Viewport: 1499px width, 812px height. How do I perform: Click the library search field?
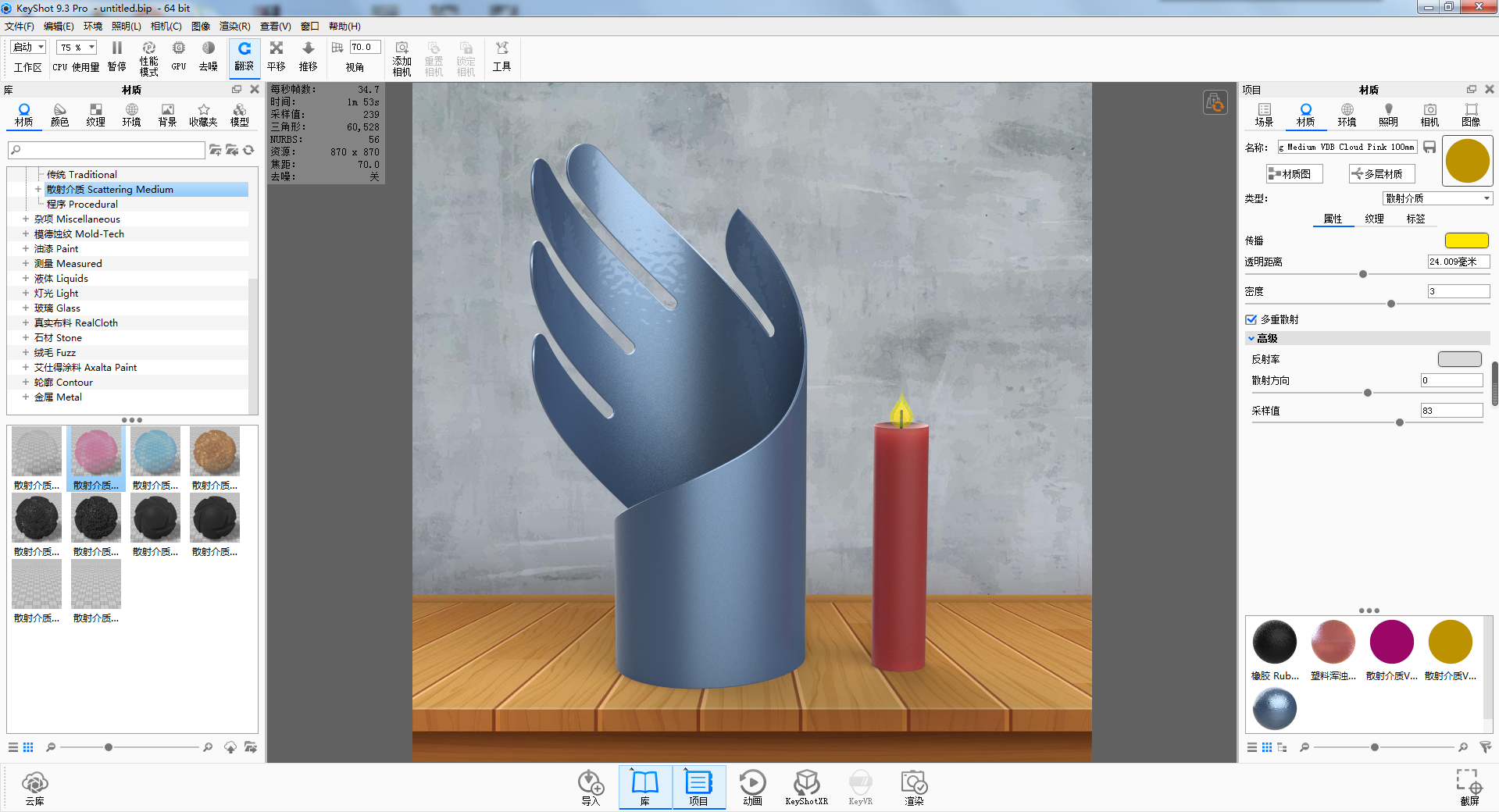pyautogui.click(x=106, y=150)
